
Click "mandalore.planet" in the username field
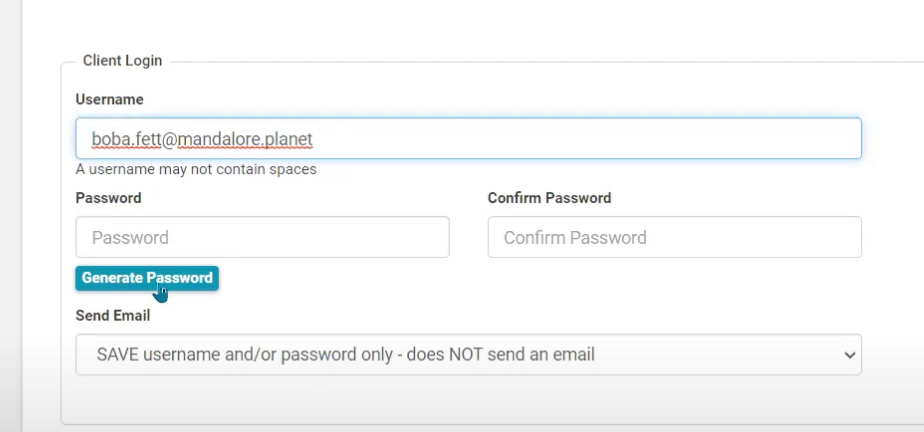(245, 139)
